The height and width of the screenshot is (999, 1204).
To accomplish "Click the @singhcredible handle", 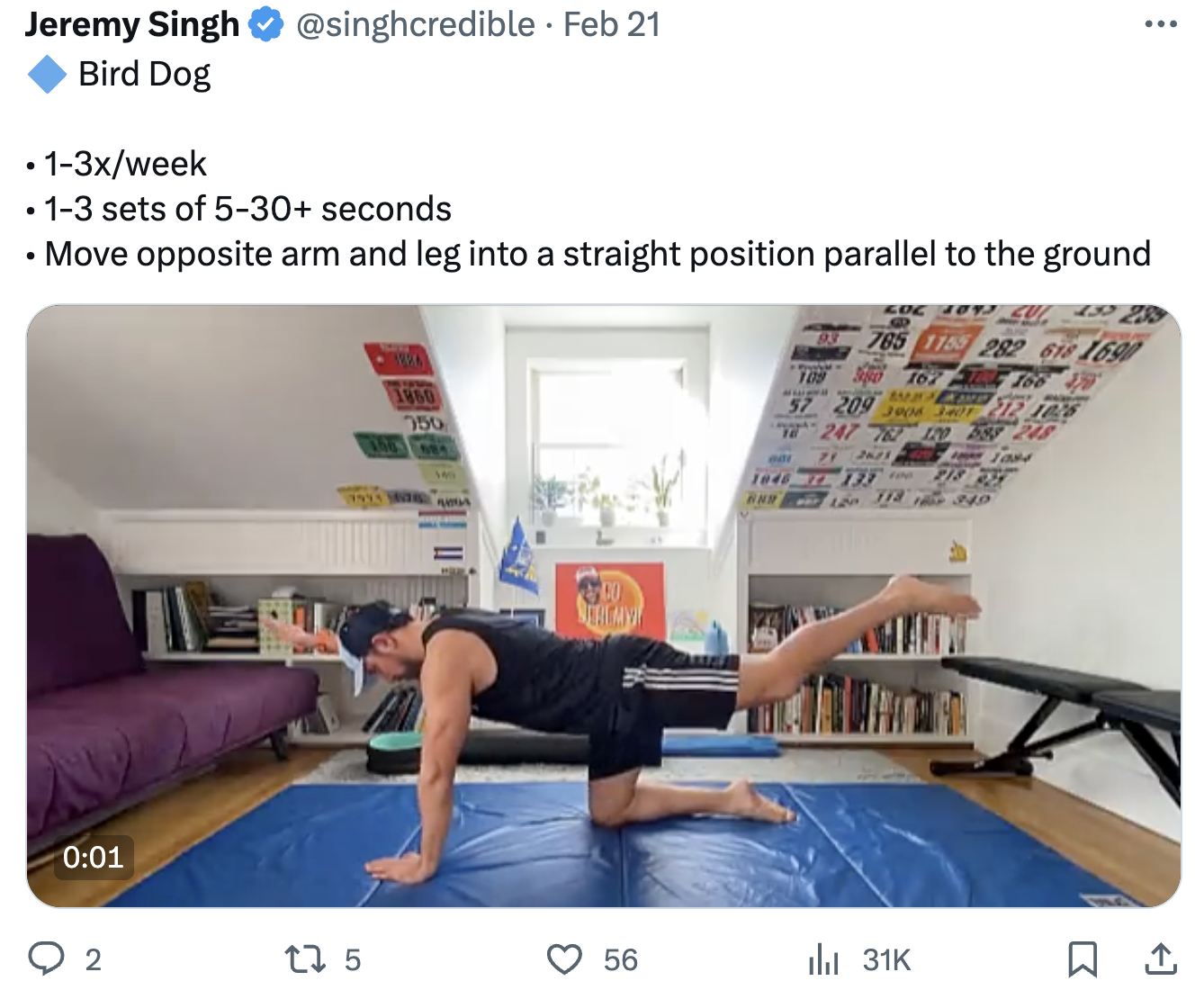I will (415, 24).
